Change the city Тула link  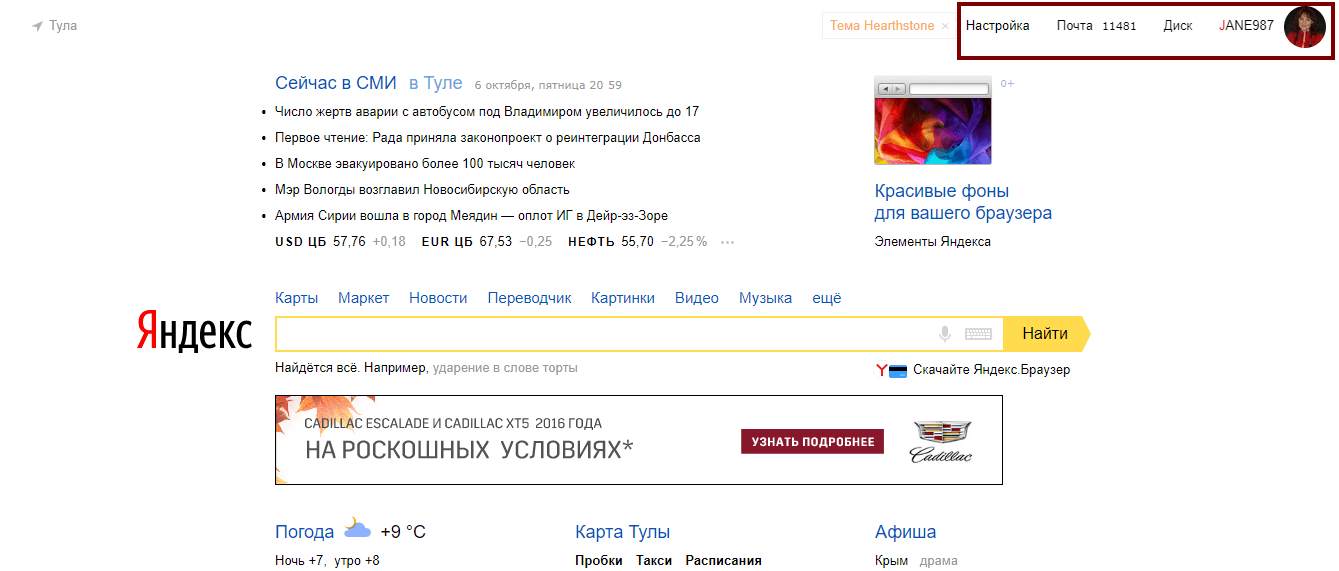click(63, 26)
